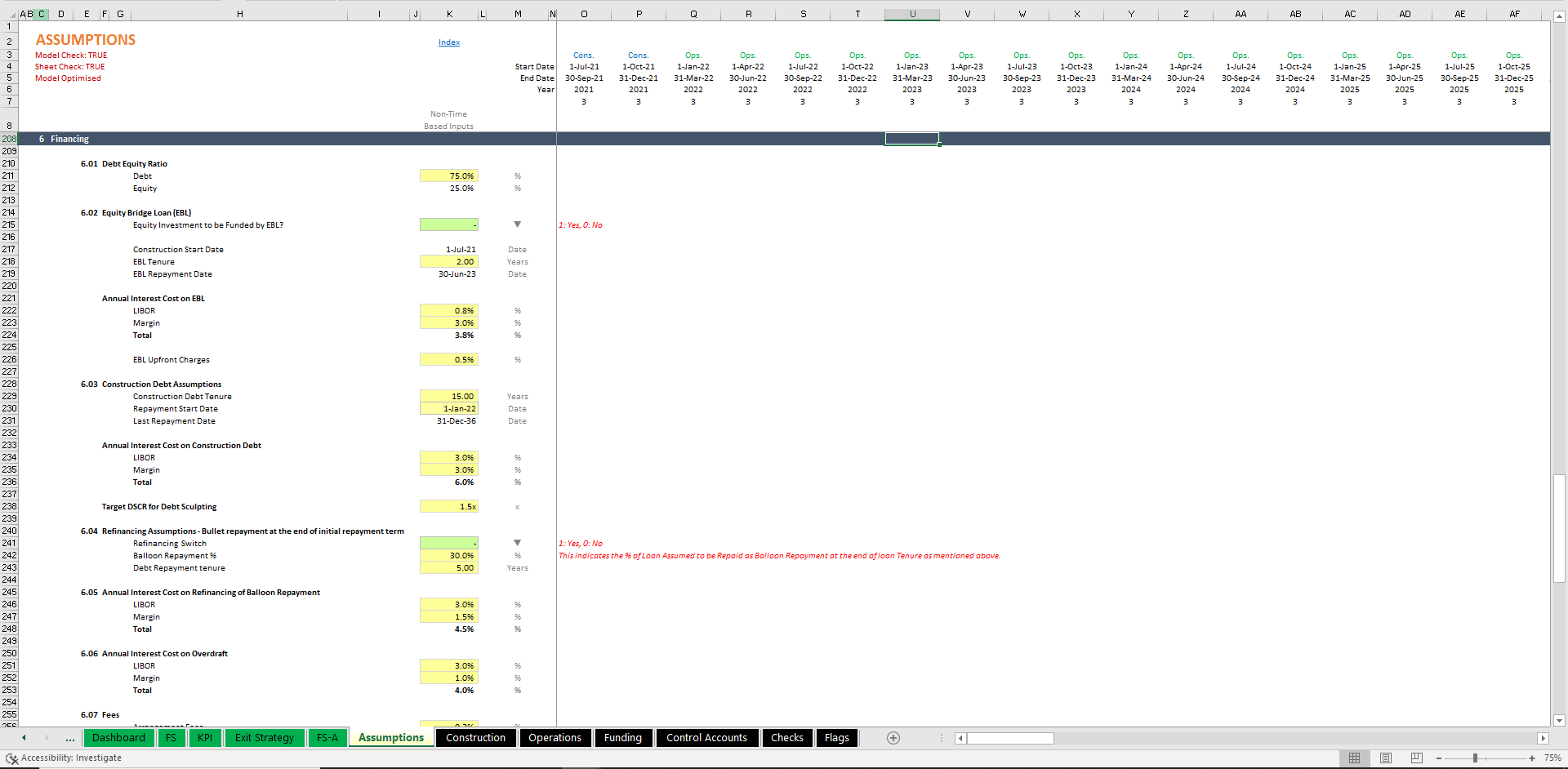Click "Sheet Check: TRUE" text
The image size is (1568, 769).
[x=70, y=67]
